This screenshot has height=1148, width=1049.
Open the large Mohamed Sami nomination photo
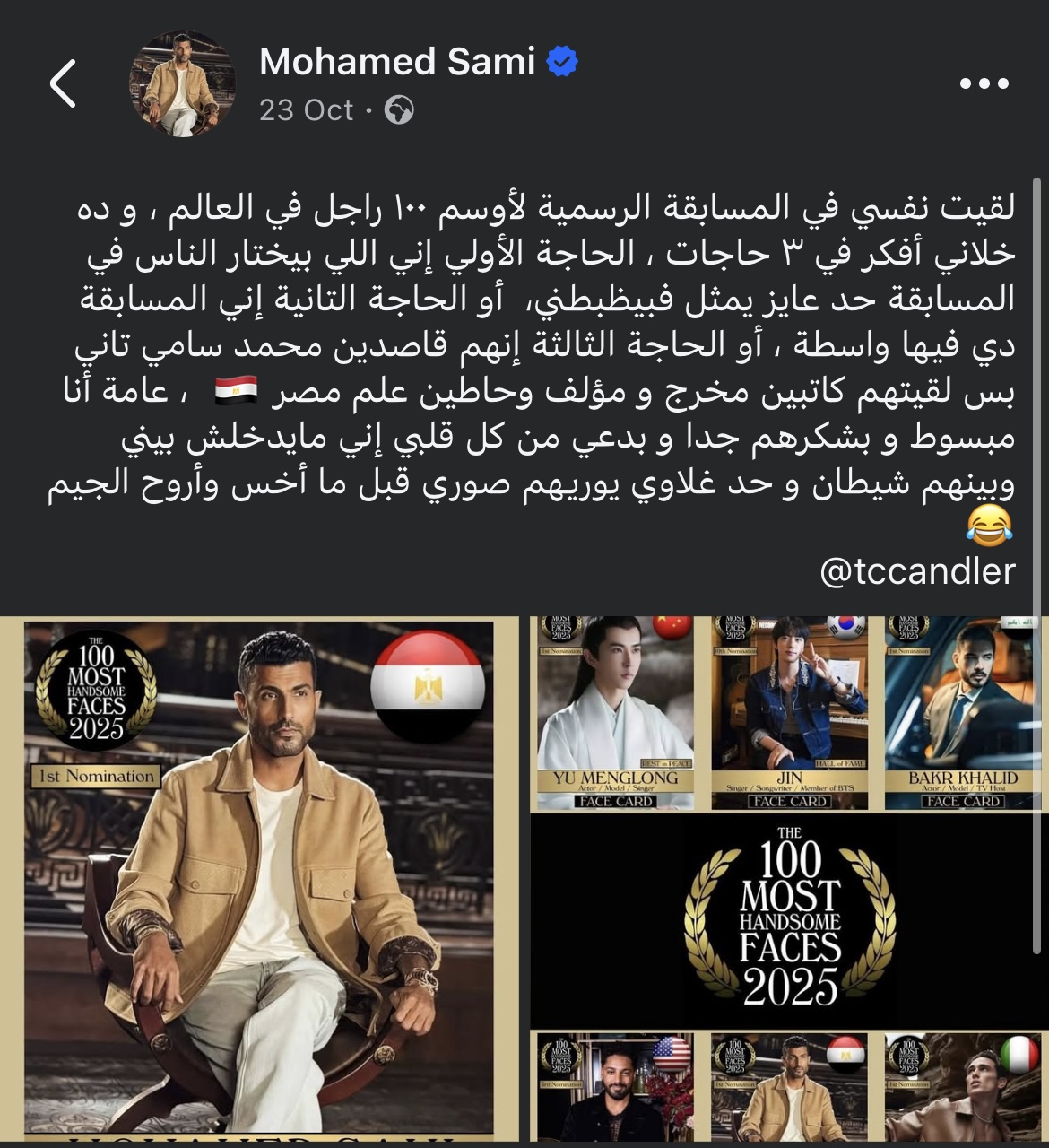[259, 875]
